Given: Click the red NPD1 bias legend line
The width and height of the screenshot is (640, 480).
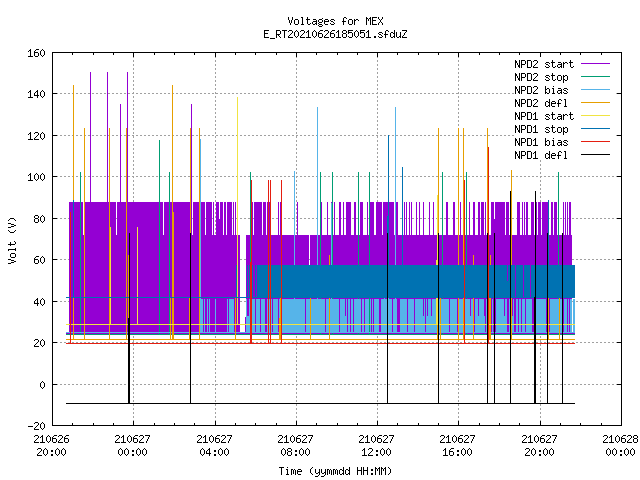Looking at the screenshot, I should coord(595,142).
